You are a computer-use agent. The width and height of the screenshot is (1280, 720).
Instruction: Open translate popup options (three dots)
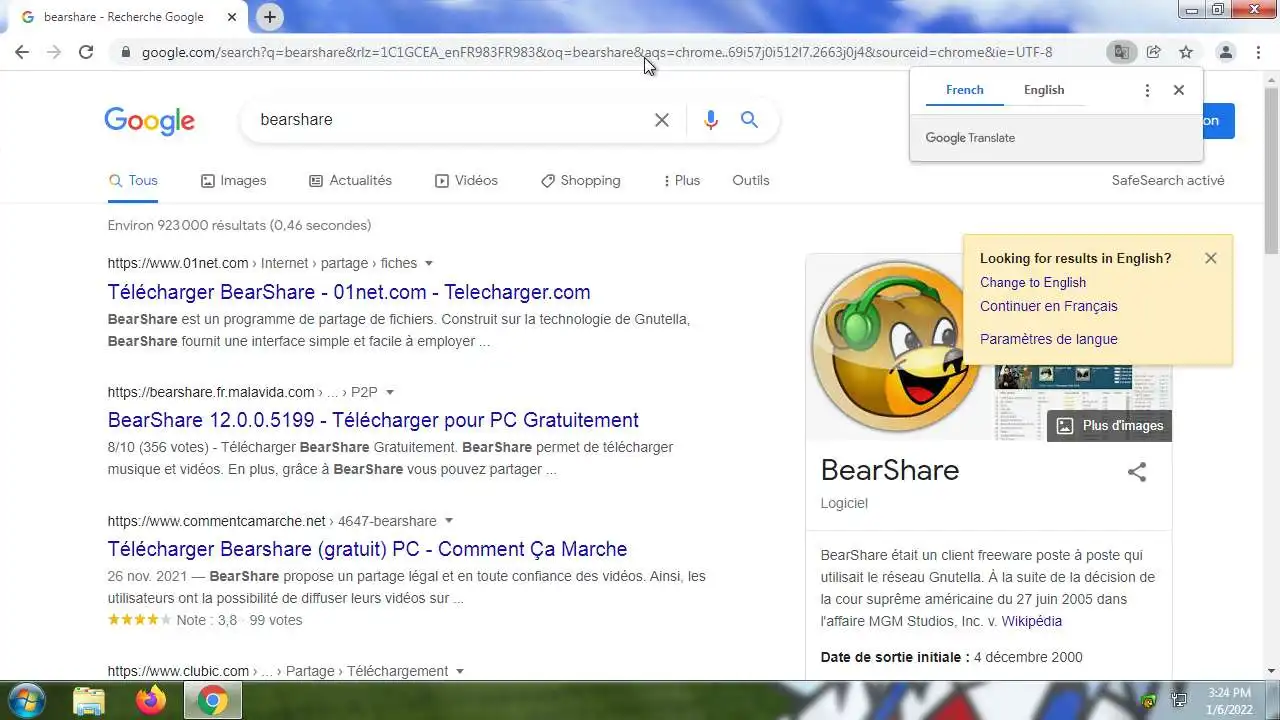coord(1147,90)
